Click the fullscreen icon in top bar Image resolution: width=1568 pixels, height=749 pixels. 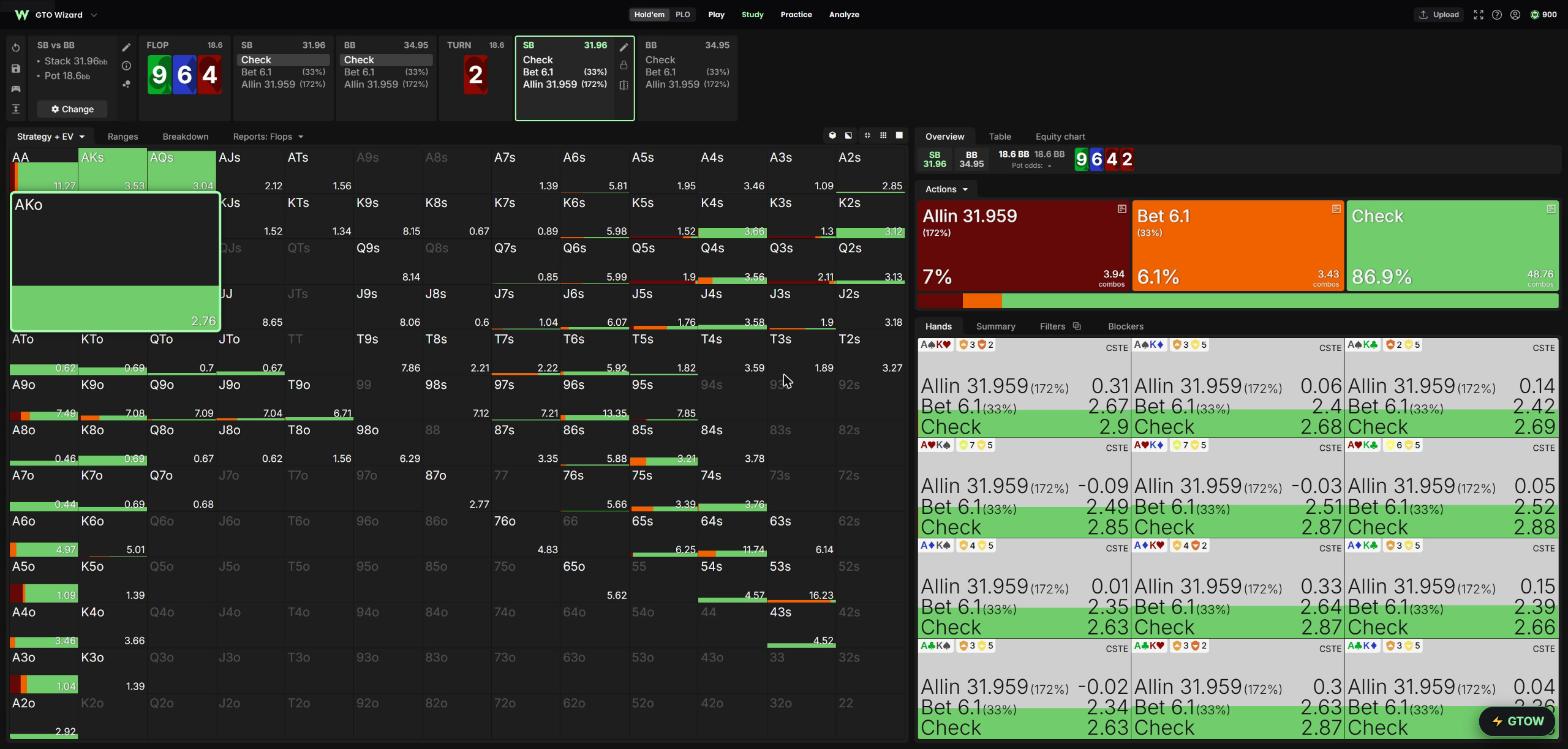(1478, 15)
